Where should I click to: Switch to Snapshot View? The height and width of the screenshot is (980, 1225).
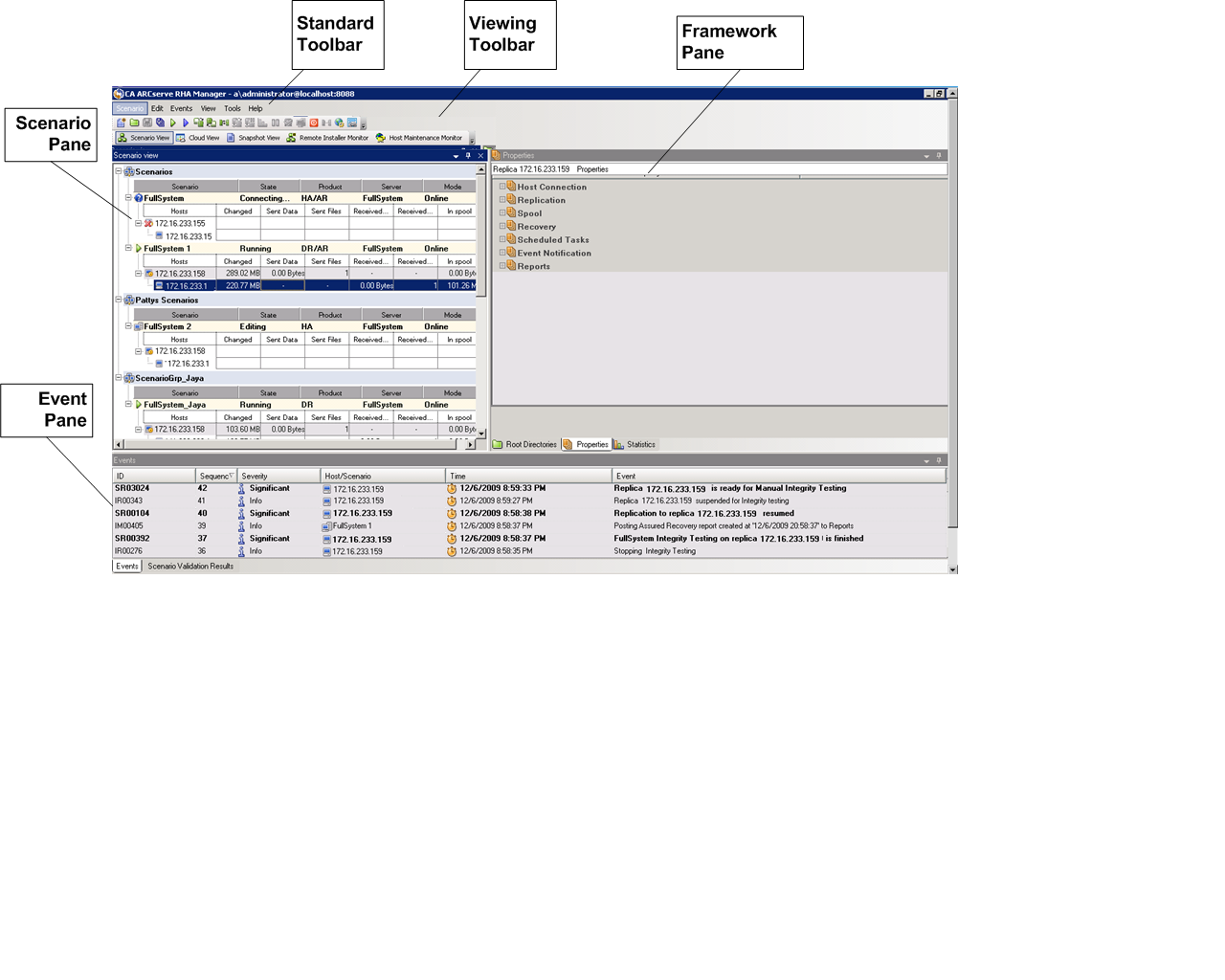tap(254, 138)
